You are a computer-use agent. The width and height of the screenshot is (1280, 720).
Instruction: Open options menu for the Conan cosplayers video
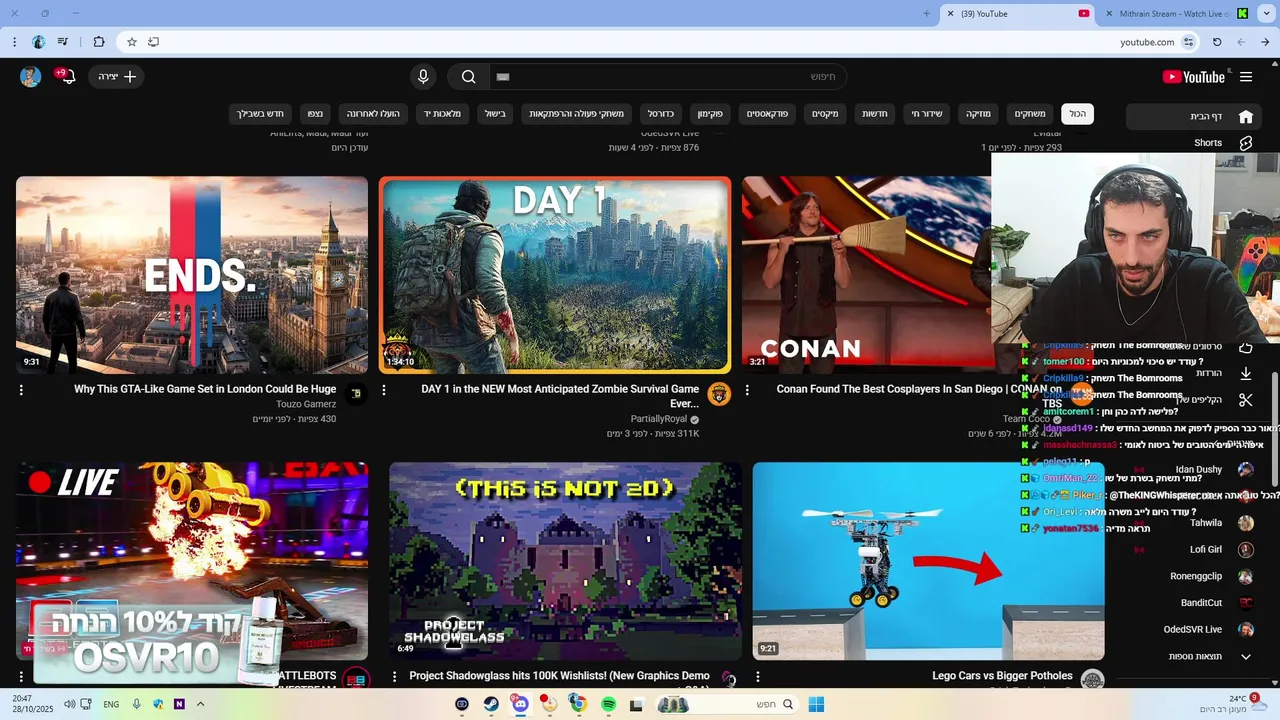tap(747, 390)
